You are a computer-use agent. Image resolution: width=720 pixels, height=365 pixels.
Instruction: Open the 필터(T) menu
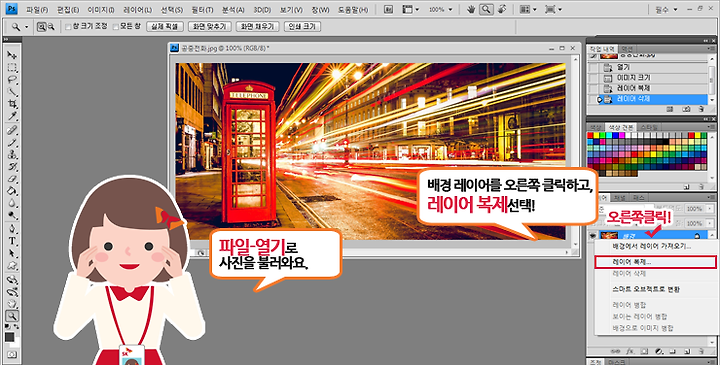(x=202, y=10)
